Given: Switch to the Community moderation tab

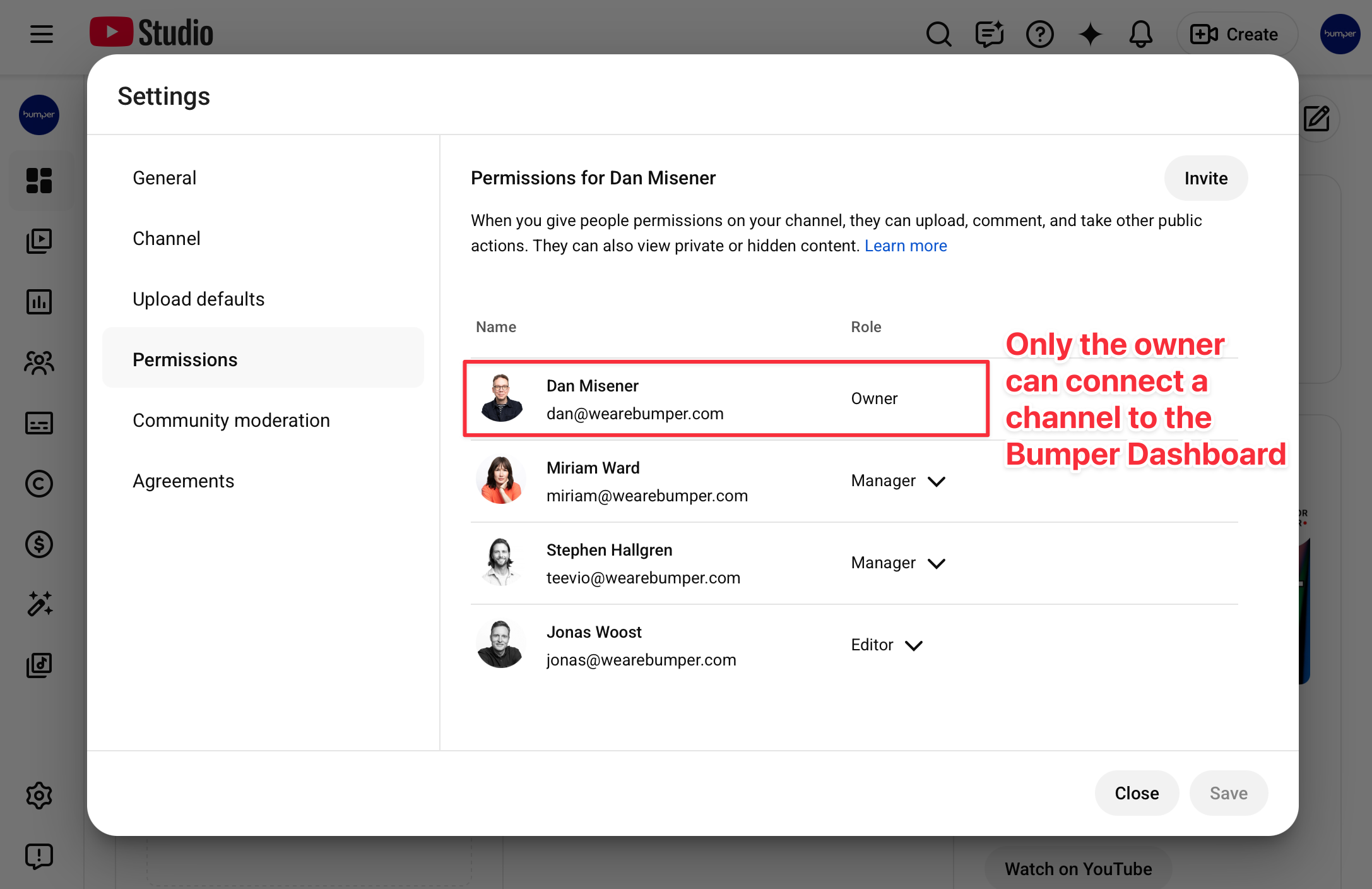Looking at the screenshot, I should [231, 420].
